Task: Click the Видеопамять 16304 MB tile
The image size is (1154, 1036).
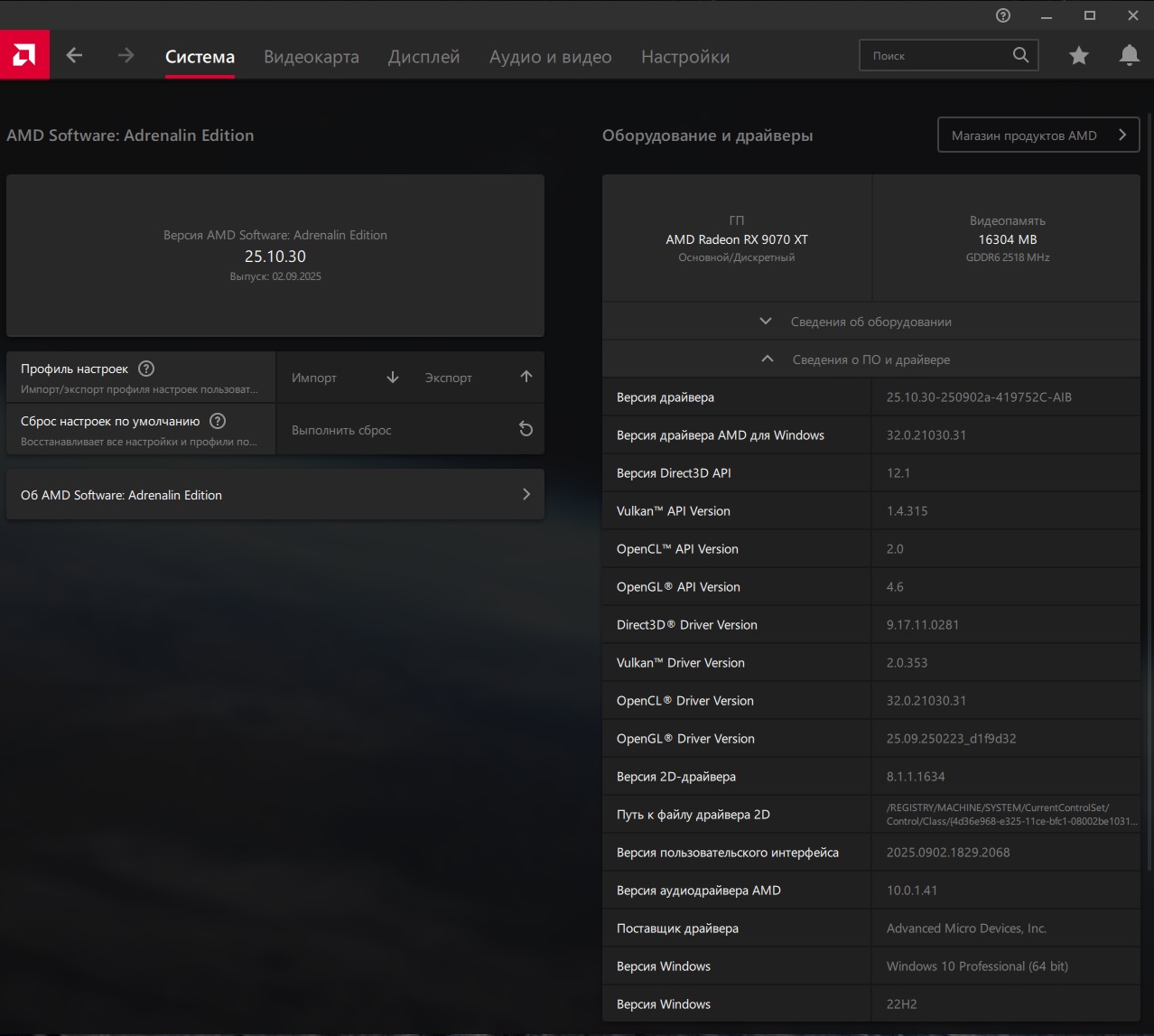Action: tap(1008, 238)
